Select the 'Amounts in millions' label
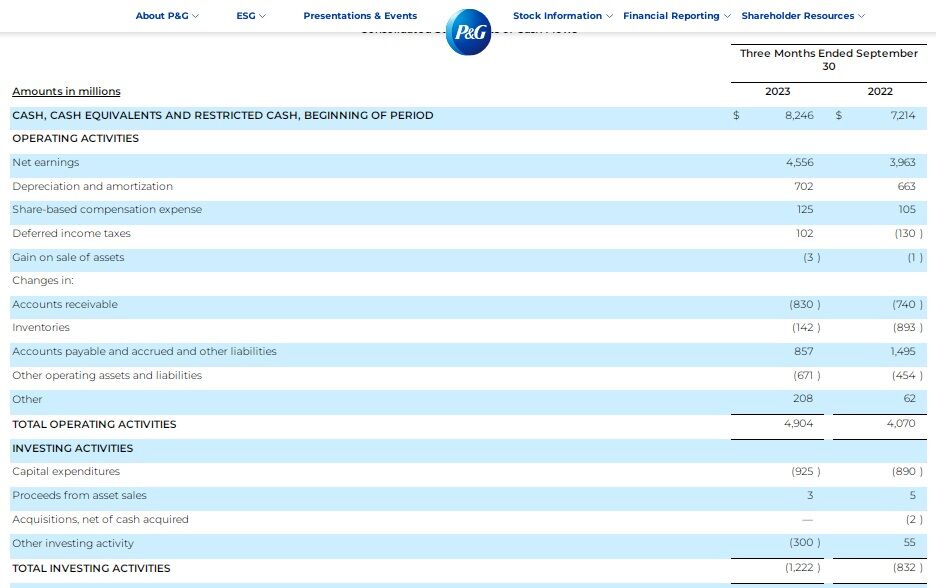936x588 pixels. click(66, 91)
